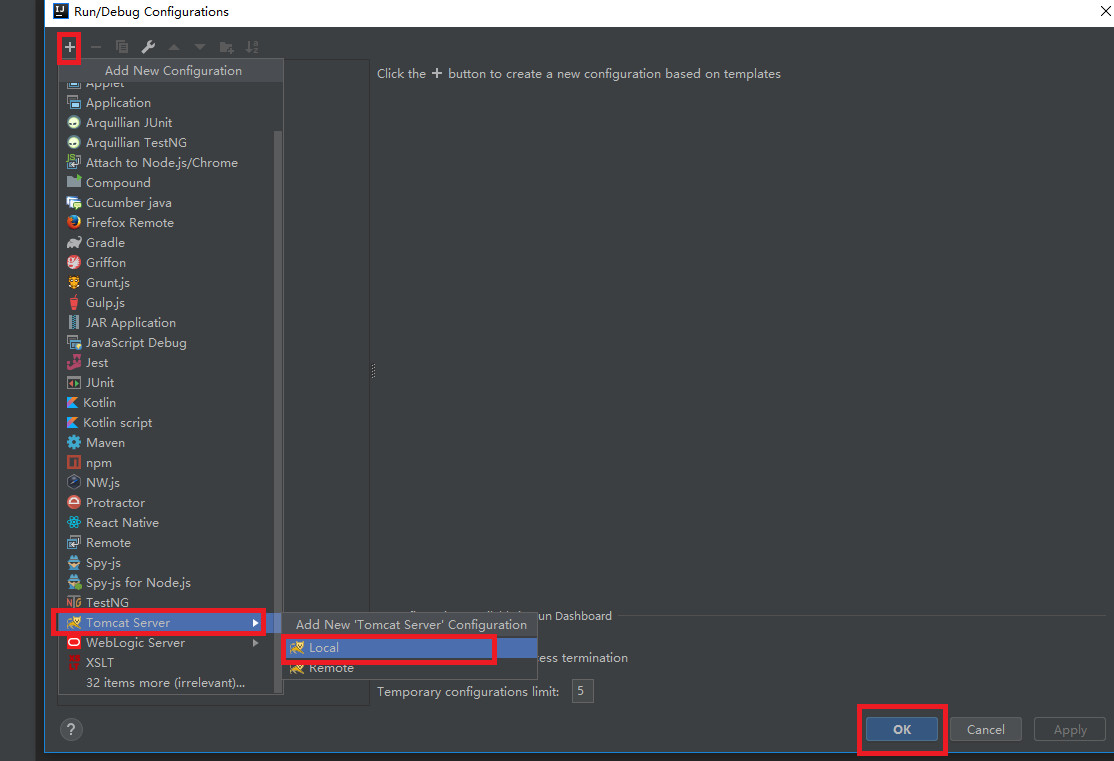Click the JAR Application icon
Image resolution: width=1114 pixels, height=761 pixels.
(74, 322)
